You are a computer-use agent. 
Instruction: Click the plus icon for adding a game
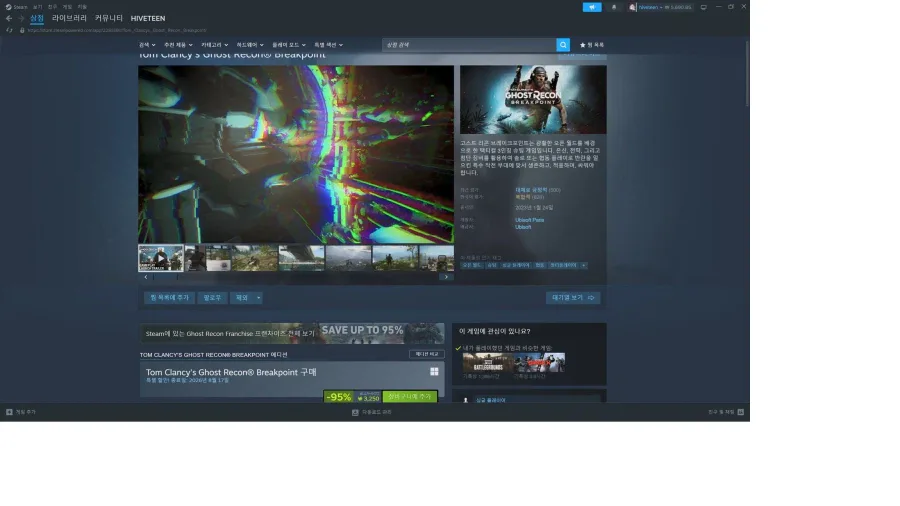tap(9, 412)
